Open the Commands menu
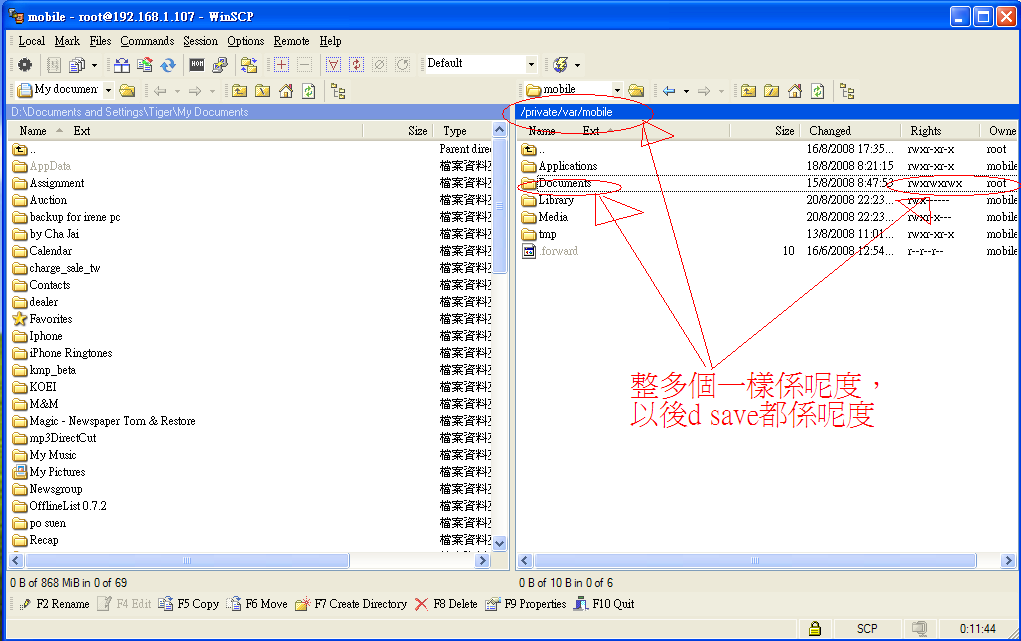1021x641 pixels. 147,41
